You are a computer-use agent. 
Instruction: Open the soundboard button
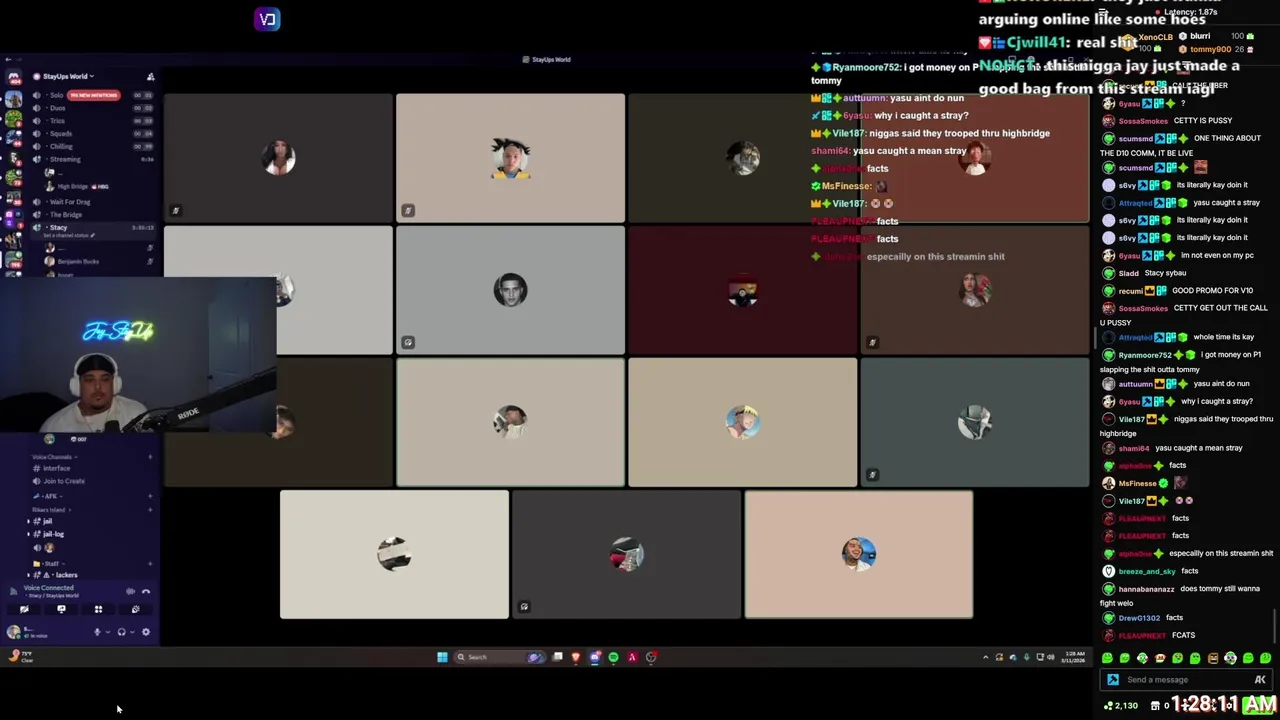(x=135, y=609)
